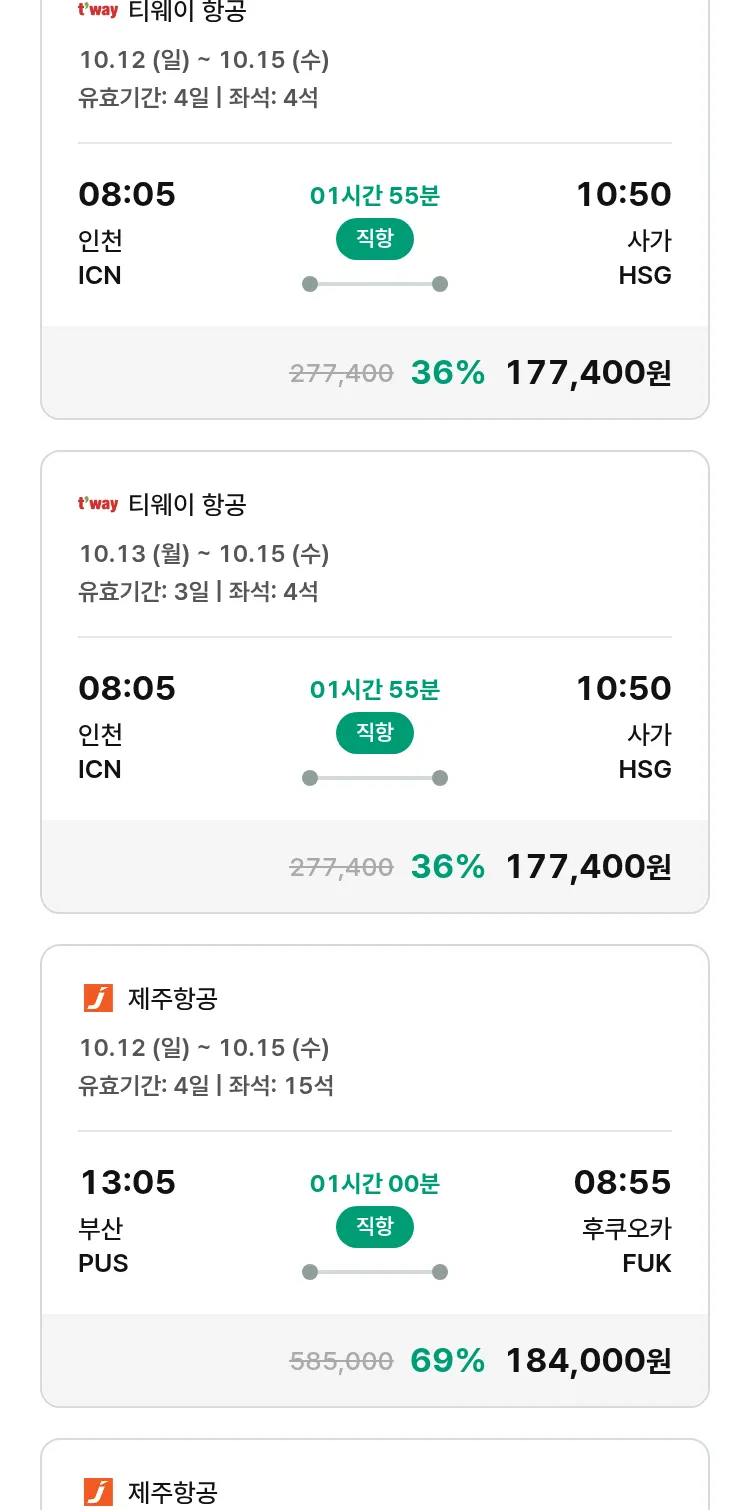Viewport: 750px width, 1510px height.
Task: Open the 제주항공 airline name on the Busan flight card
Action: (x=173, y=998)
